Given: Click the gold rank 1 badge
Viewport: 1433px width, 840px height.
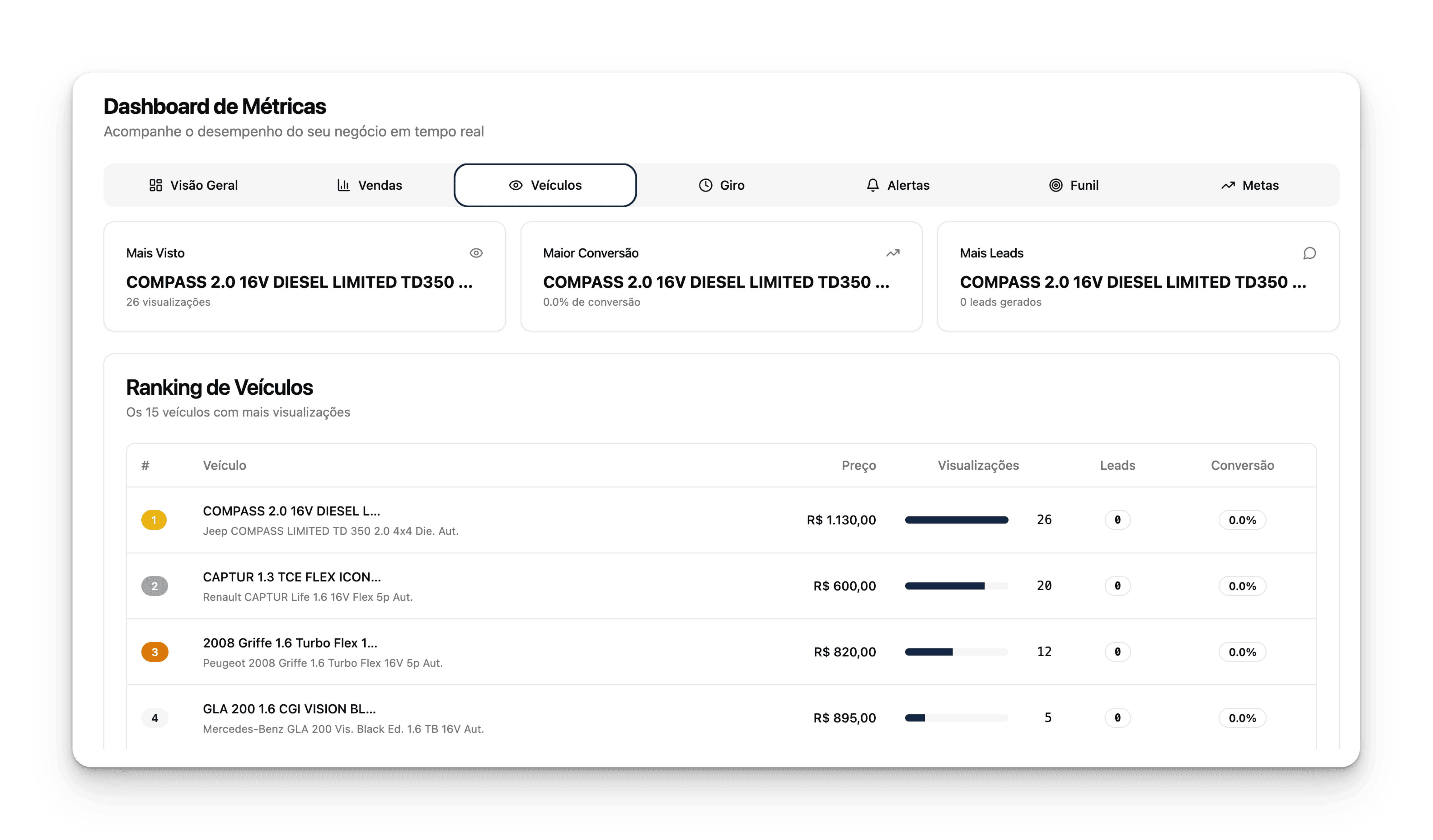Looking at the screenshot, I should pyautogui.click(x=153, y=520).
